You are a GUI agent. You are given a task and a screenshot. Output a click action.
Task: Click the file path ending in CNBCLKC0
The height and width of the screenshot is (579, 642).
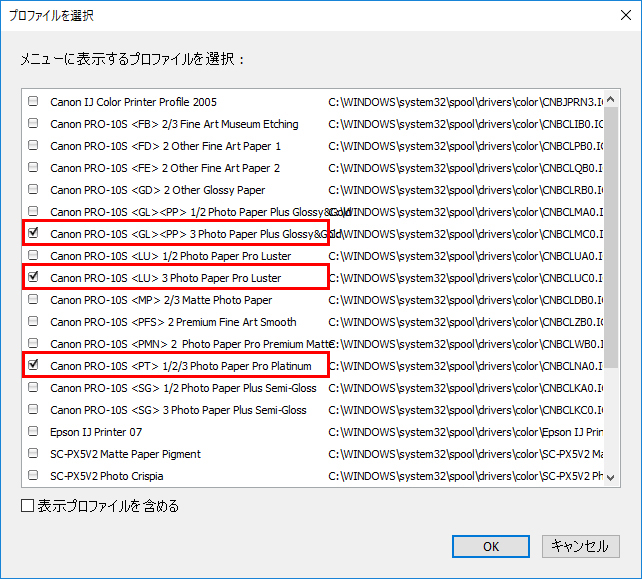[x=466, y=410]
